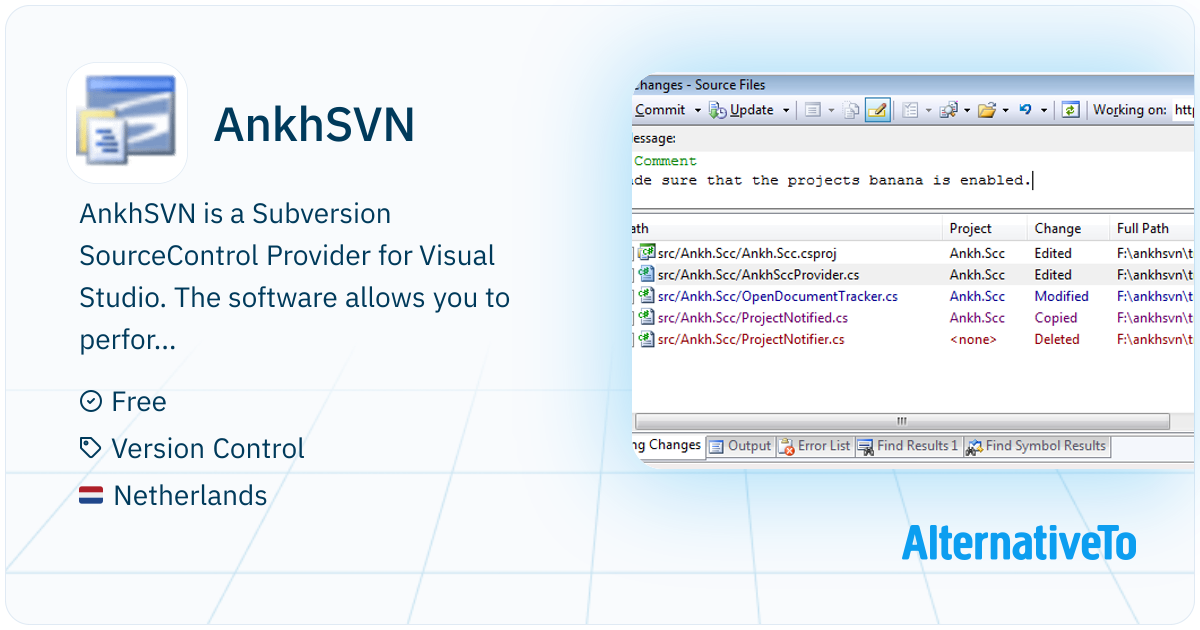Click inside the commit message text area
The width and height of the screenshot is (1200, 630).
[x=914, y=180]
